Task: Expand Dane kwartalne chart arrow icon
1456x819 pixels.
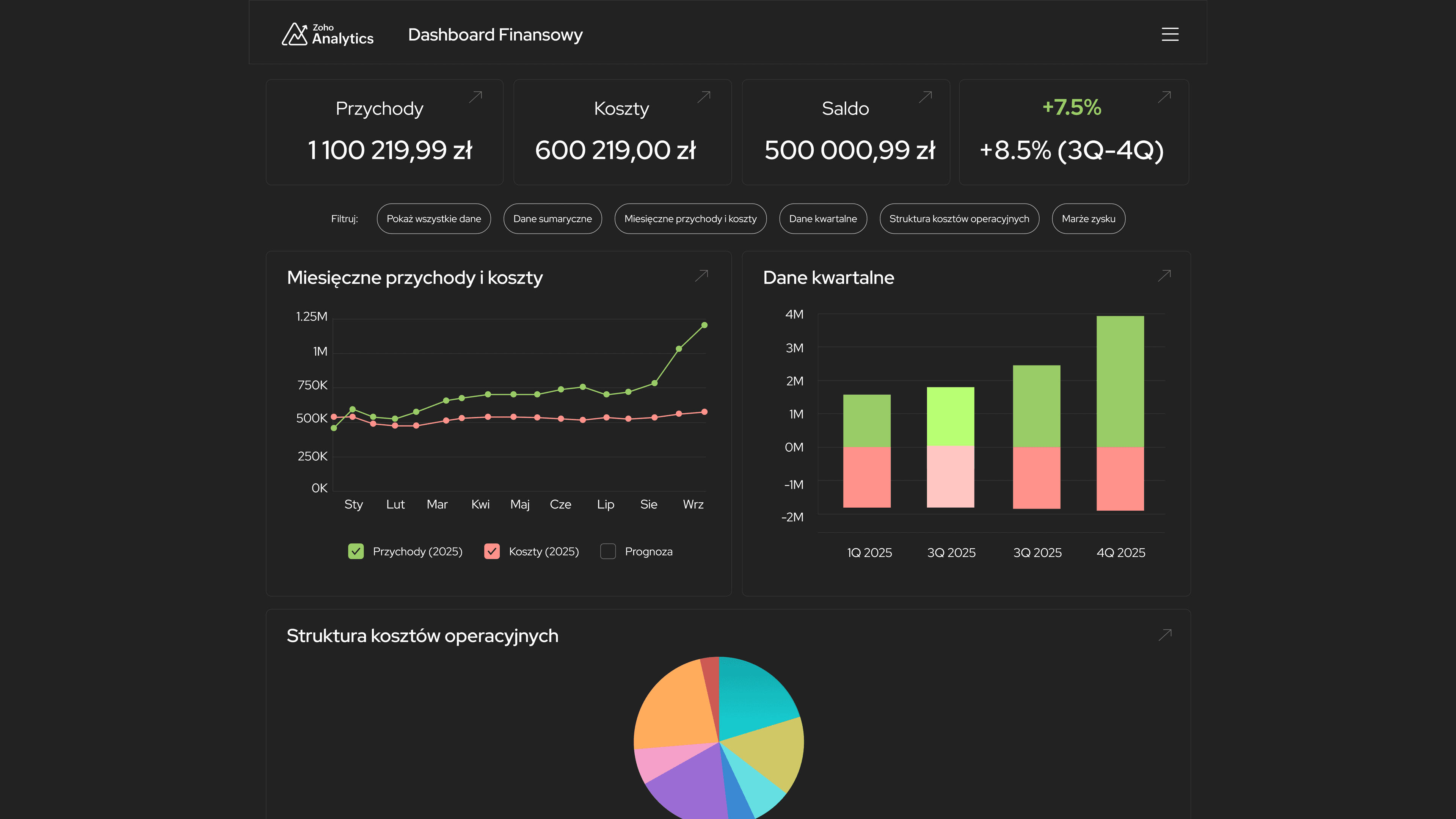Action: 1164,275
